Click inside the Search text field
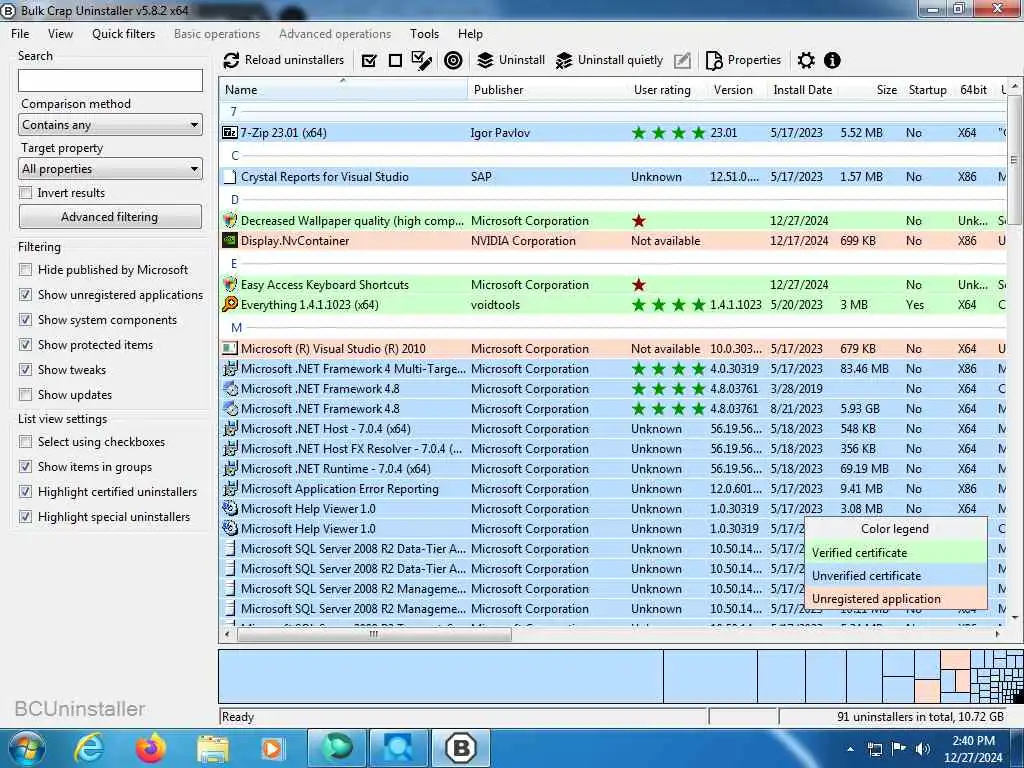1024x768 pixels. point(110,80)
